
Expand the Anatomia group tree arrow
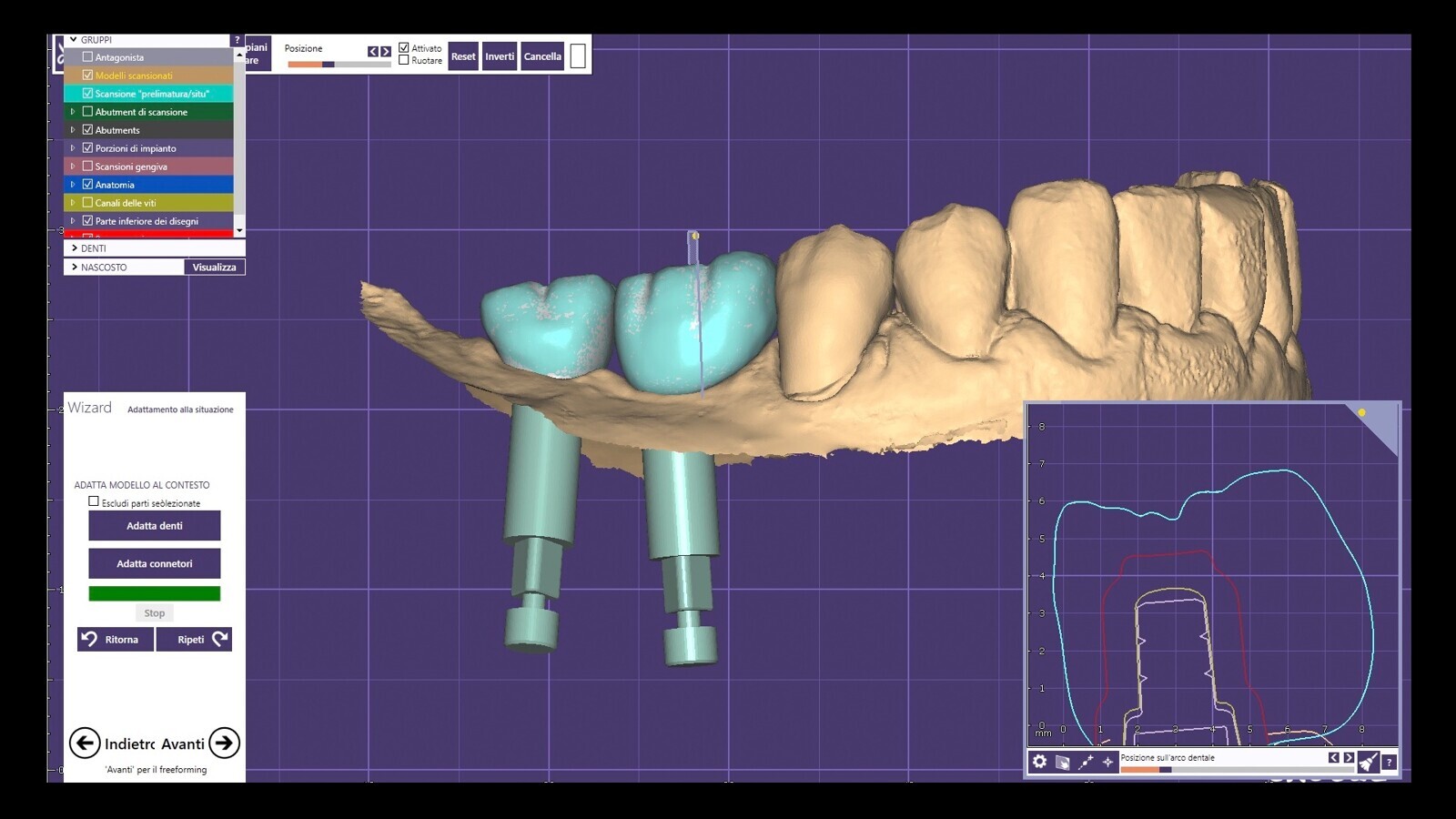73,185
